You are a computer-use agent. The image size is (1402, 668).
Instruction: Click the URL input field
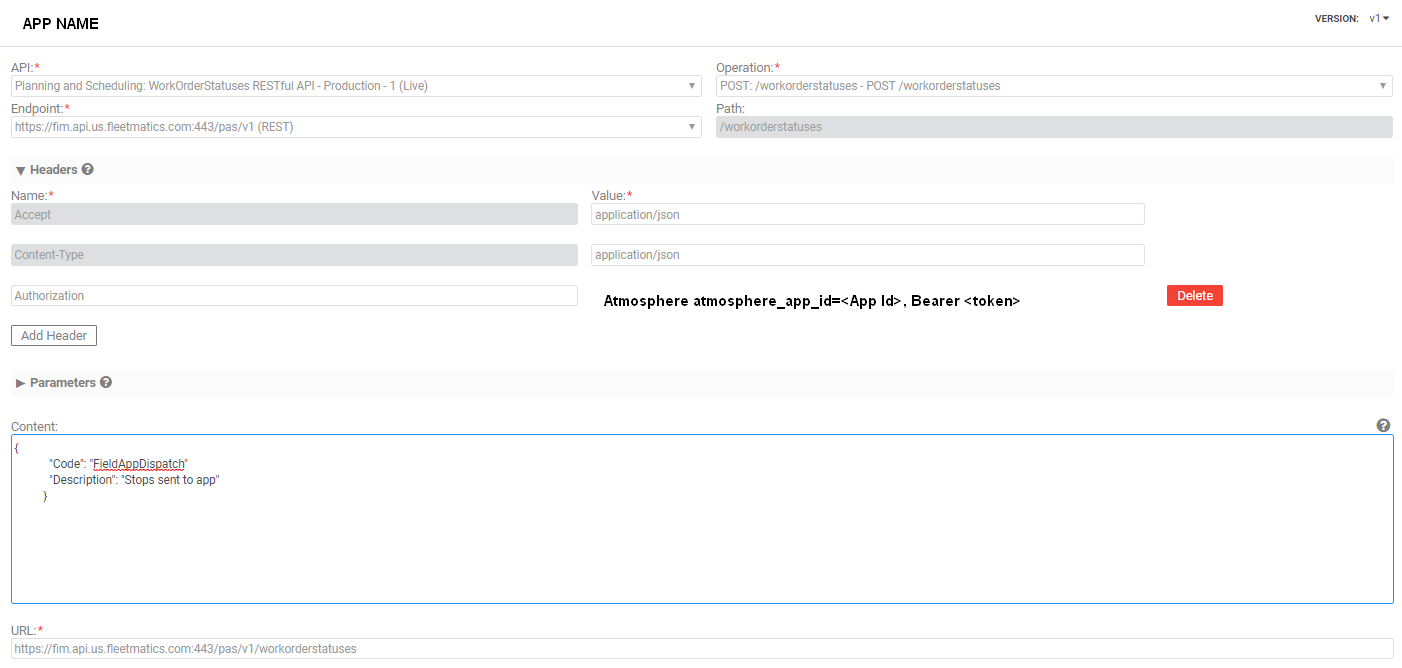[700, 648]
